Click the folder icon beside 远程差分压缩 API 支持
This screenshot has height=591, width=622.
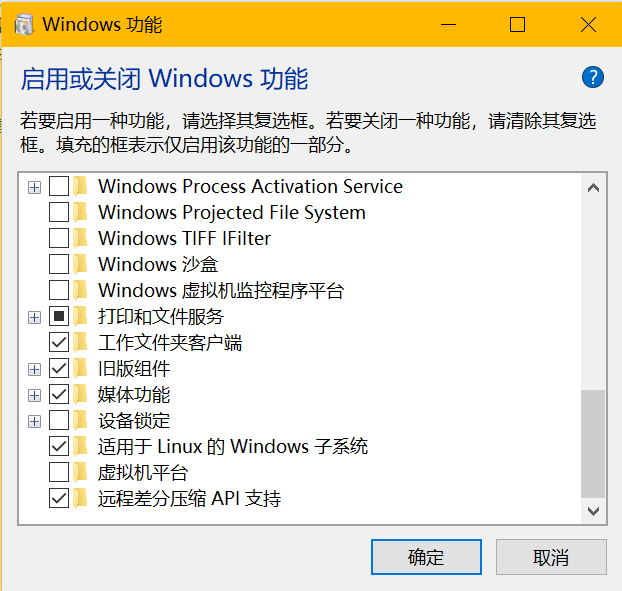click(82, 499)
